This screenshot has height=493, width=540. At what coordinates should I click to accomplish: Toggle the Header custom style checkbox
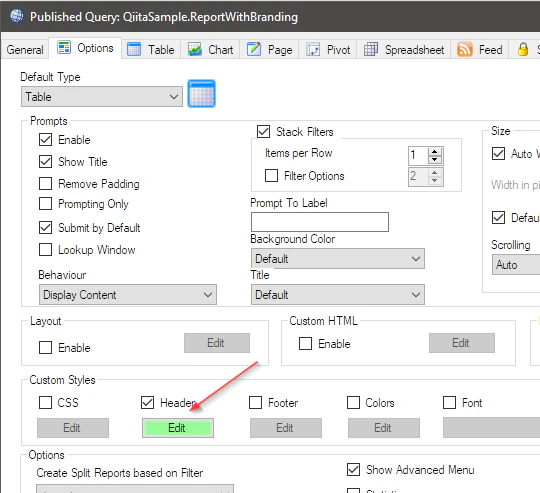[x=147, y=402]
